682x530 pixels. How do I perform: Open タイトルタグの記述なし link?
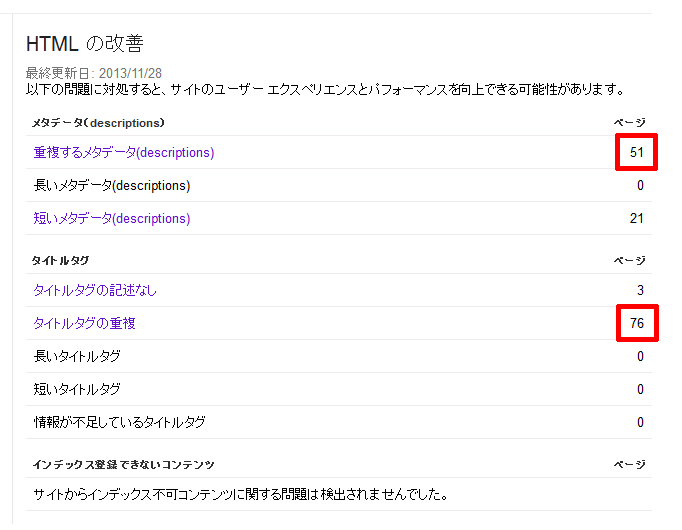click(95, 290)
